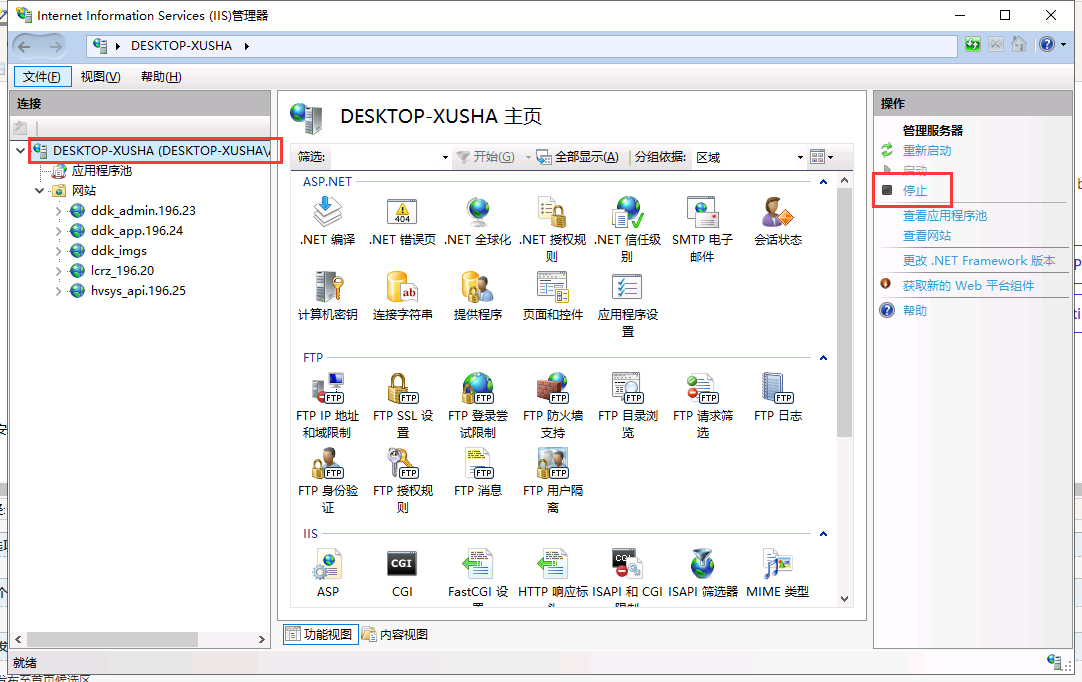The height and width of the screenshot is (682, 1082).
Task: Open the FTP 授权规则 icon
Action: (402, 462)
